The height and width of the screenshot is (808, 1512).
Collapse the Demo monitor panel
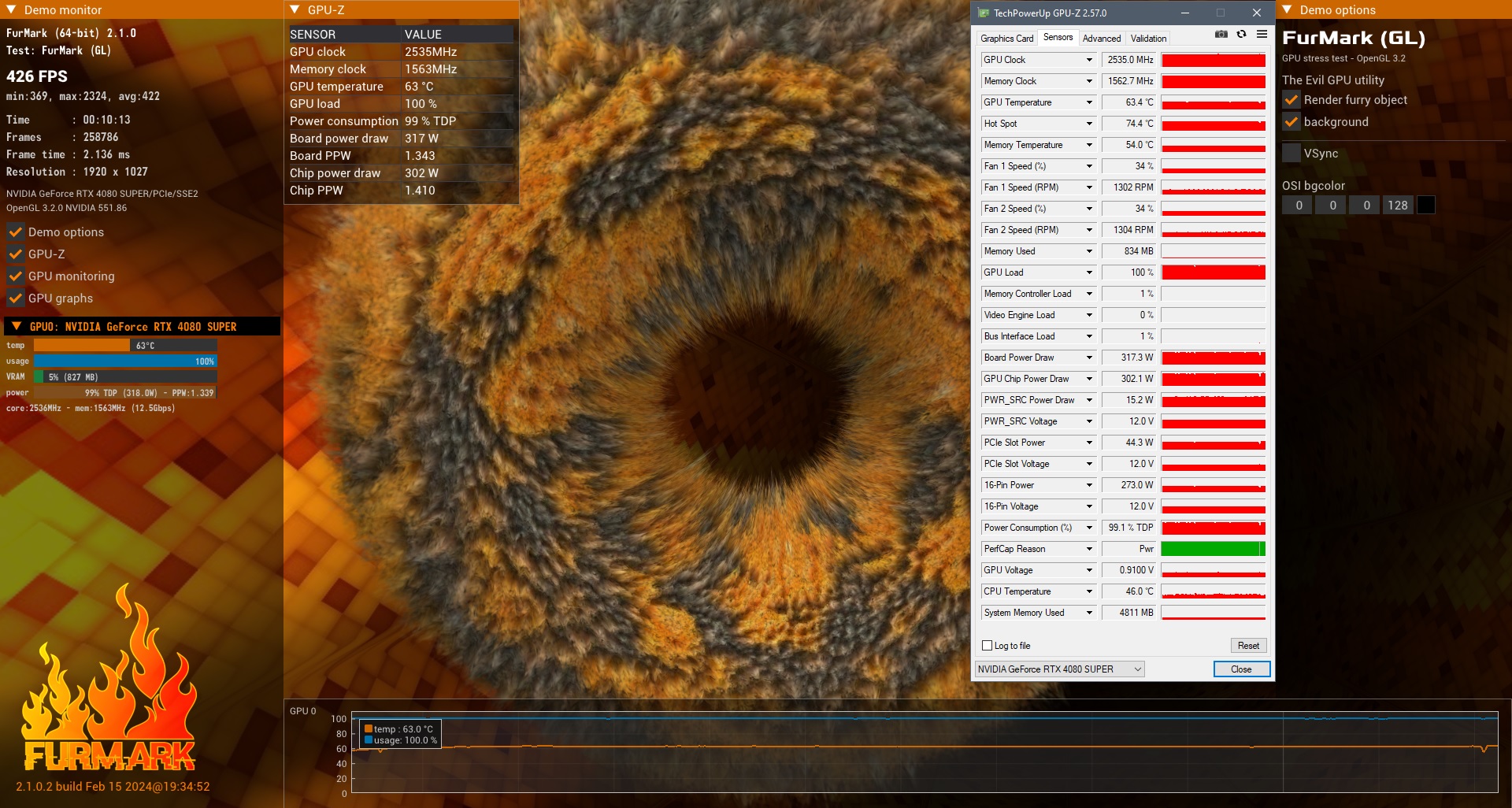click(11, 10)
